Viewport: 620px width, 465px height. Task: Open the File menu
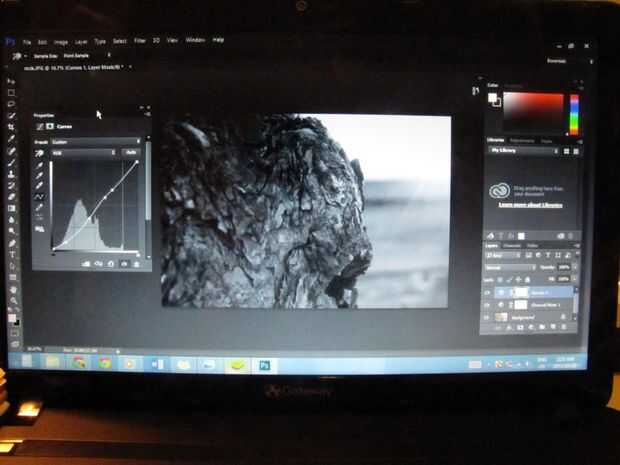pyautogui.click(x=27, y=42)
